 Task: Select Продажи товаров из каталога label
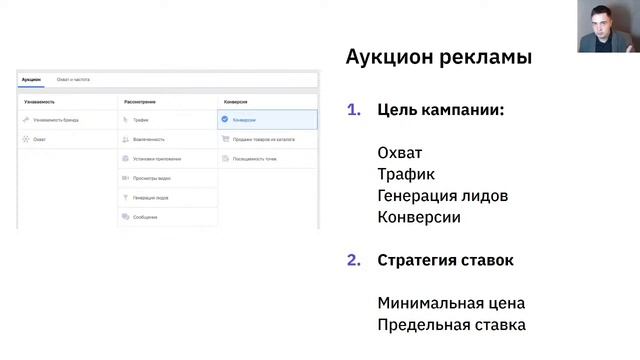pos(264,140)
